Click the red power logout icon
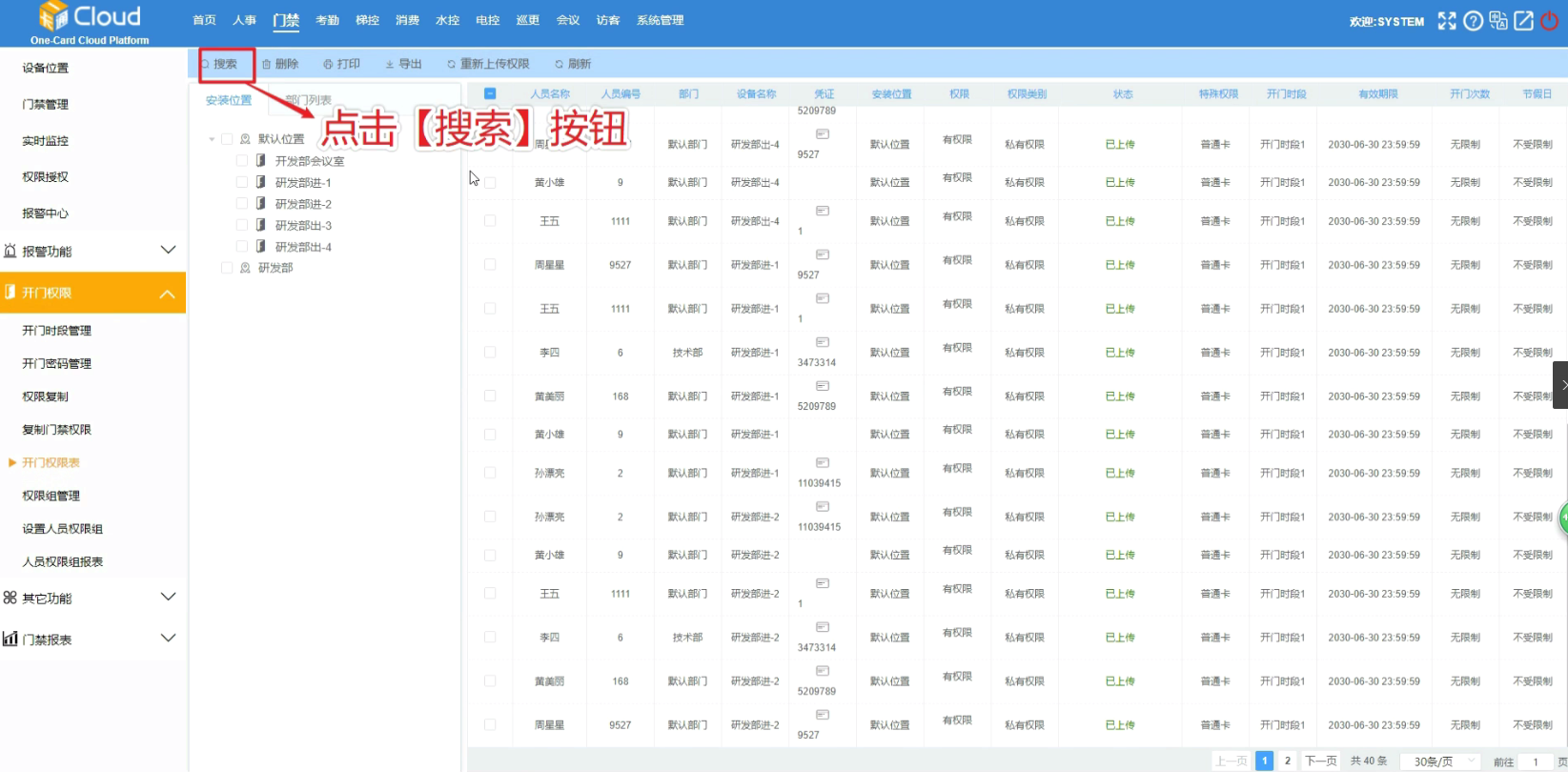Image resolution: width=1568 pixels, height=772 pixels. click(1549, 21)
